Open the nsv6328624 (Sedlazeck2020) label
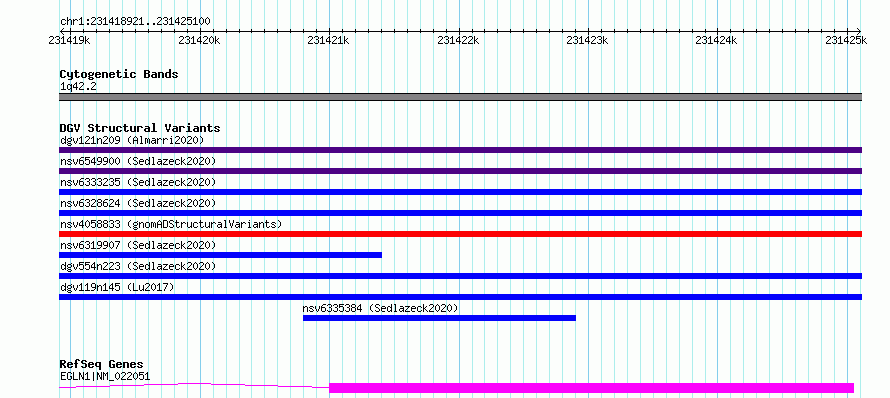Screen dimensions: 890x398 (x=138, y=203)
